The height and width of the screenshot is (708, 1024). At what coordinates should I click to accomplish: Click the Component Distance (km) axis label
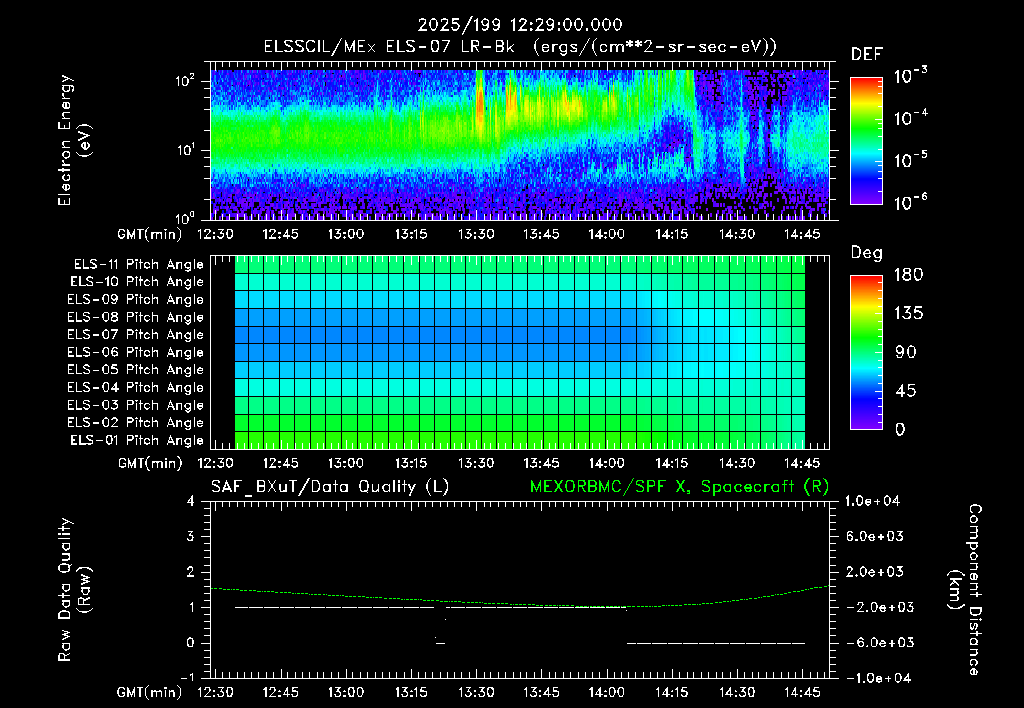965,590
